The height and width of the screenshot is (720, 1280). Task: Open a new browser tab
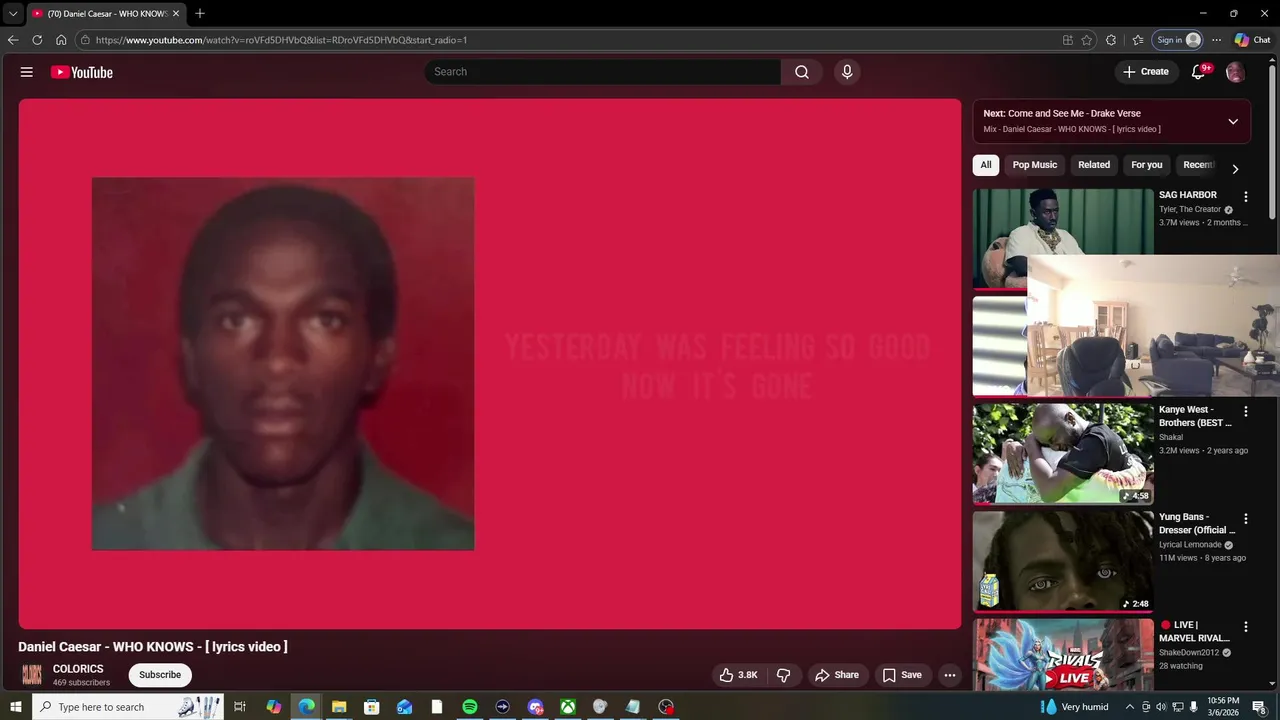pos(200,13)
